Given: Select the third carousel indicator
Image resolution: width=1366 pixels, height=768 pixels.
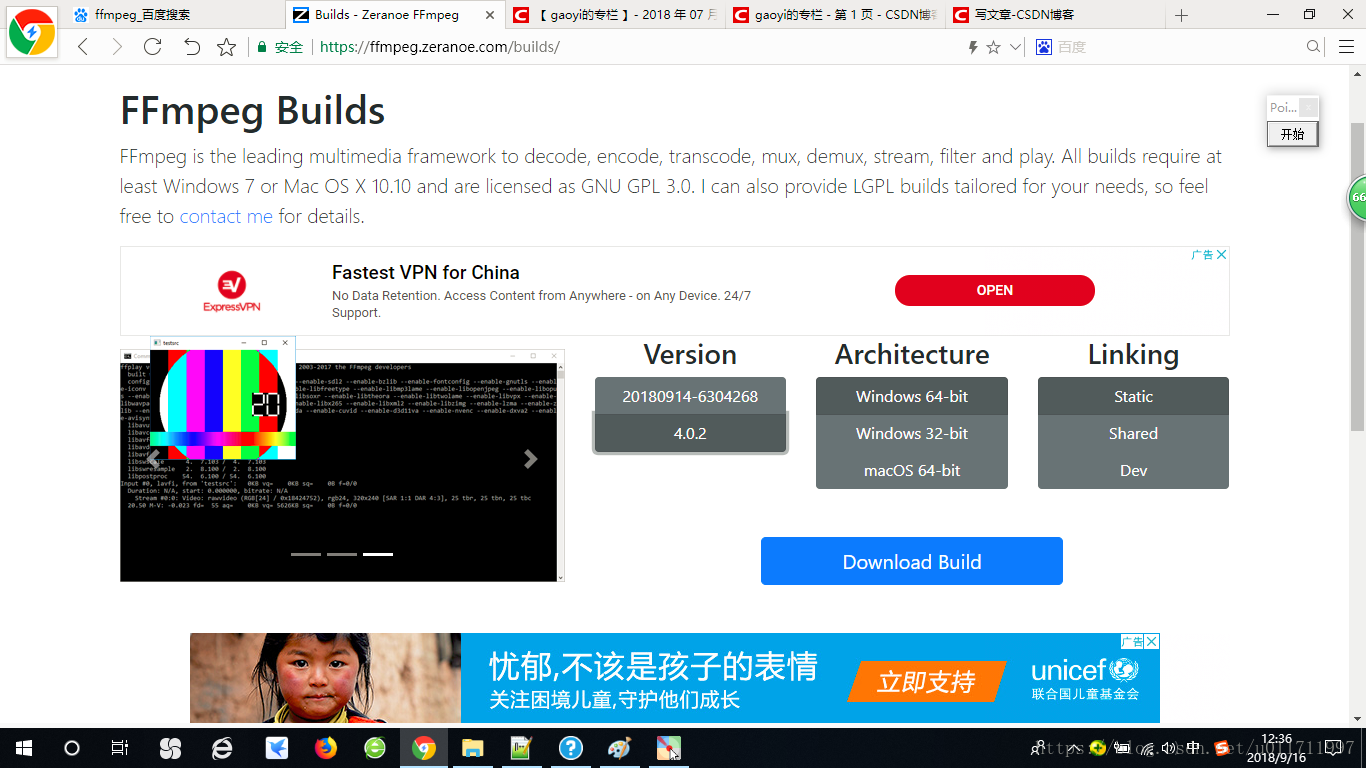Looking at the screenshot, I should [x=378, y=553].
